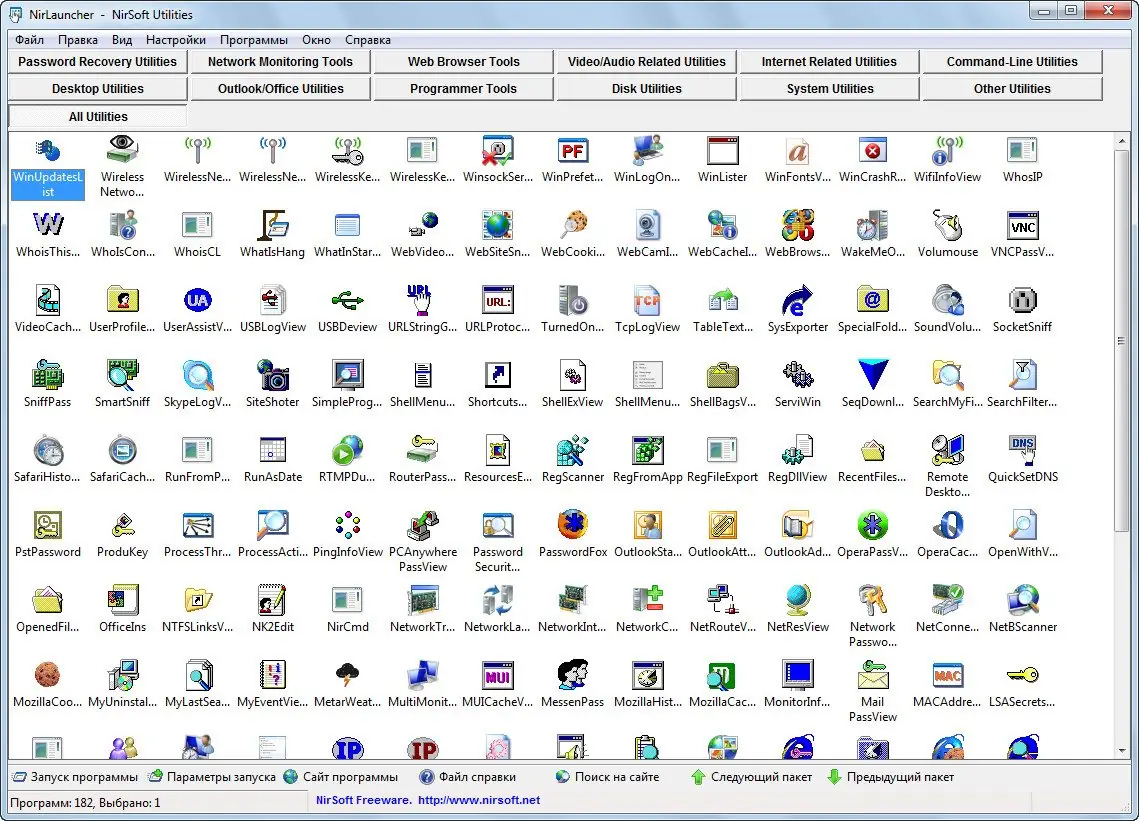Click Параметры запуска button

click(x=212, y=777)
